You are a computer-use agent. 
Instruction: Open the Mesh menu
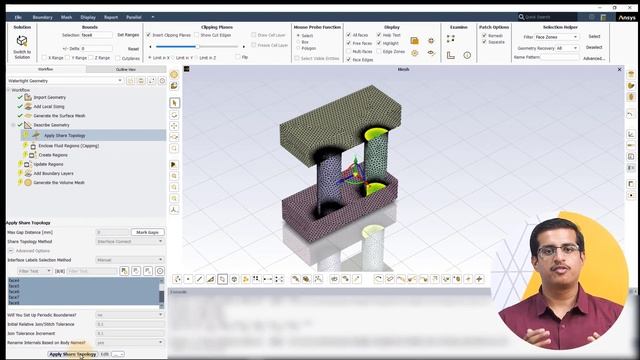pos(67,17)
